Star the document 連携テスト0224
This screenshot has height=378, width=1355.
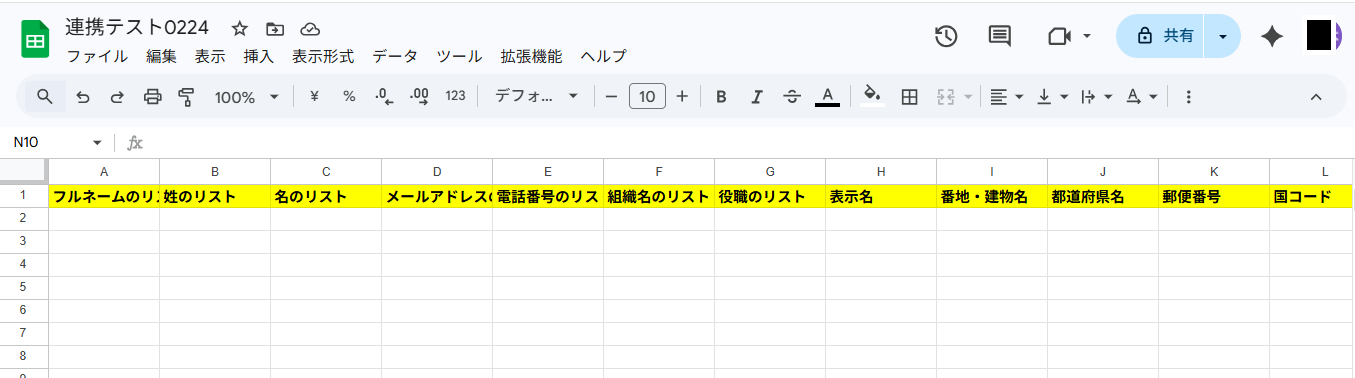(x=239, y=29)
